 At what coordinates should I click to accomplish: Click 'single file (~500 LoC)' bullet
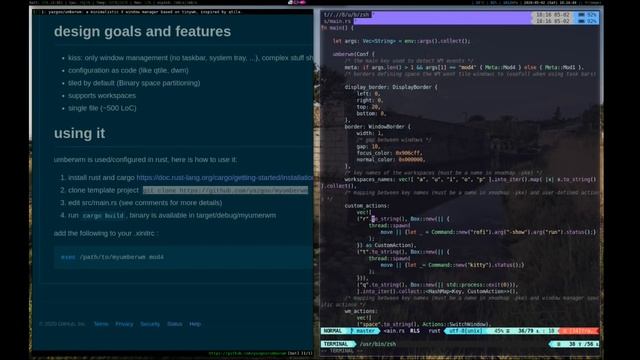click(x=102, y=108)
